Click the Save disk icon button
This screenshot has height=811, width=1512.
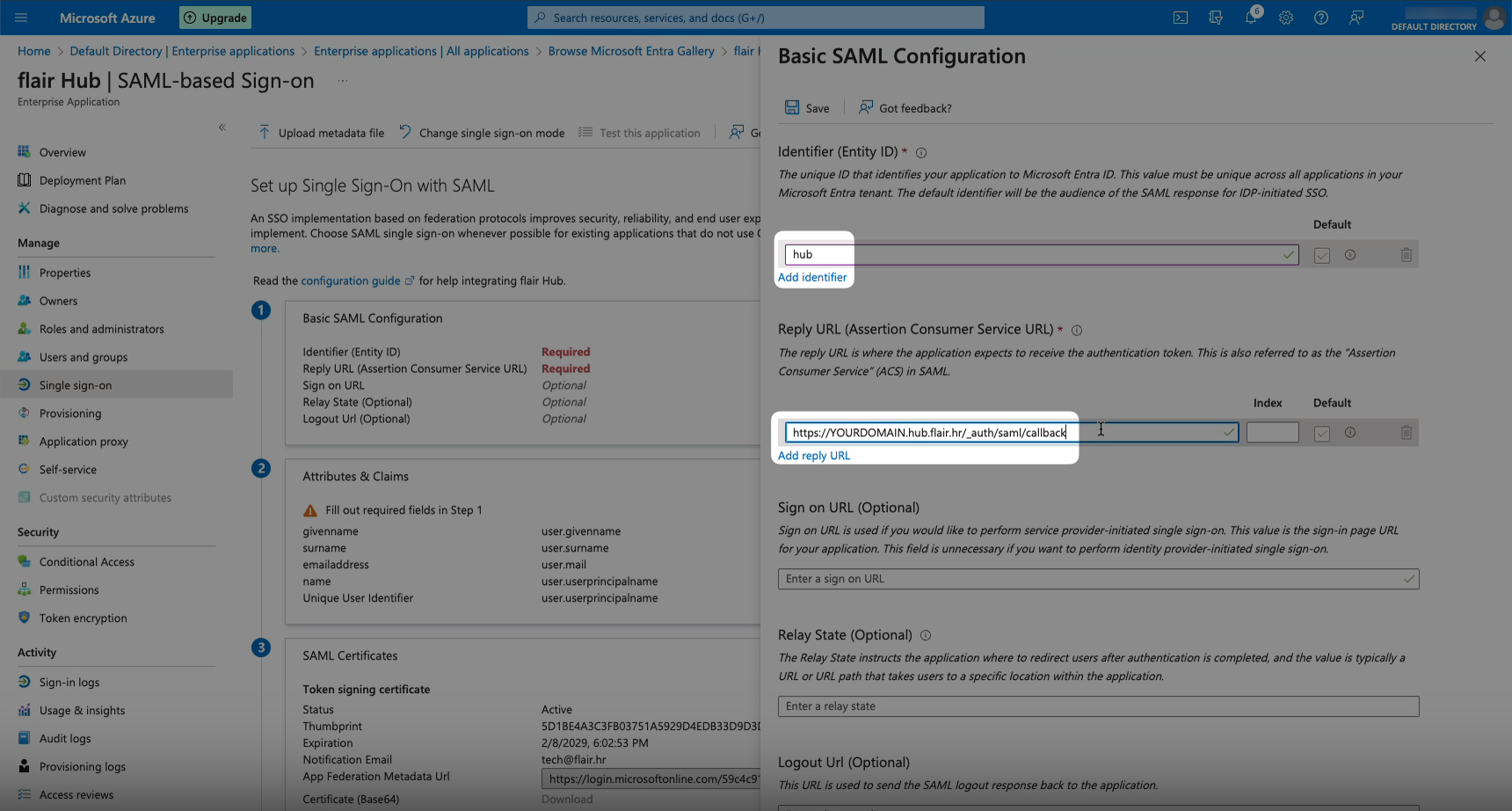click(807, 108)
